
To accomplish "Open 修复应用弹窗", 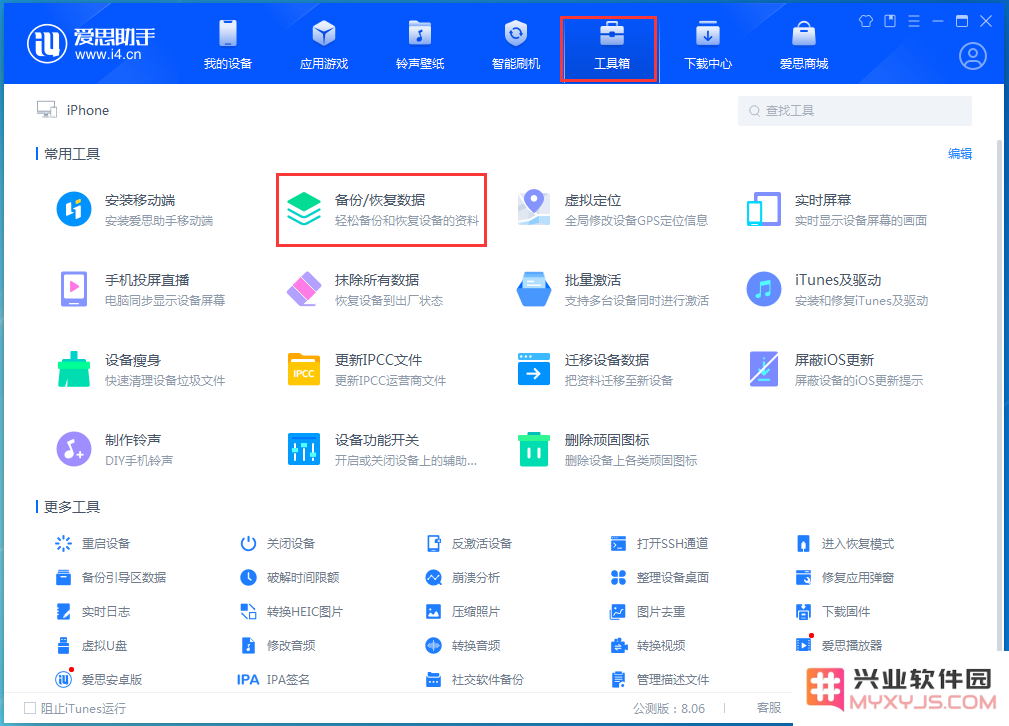I will coord(845,578).
